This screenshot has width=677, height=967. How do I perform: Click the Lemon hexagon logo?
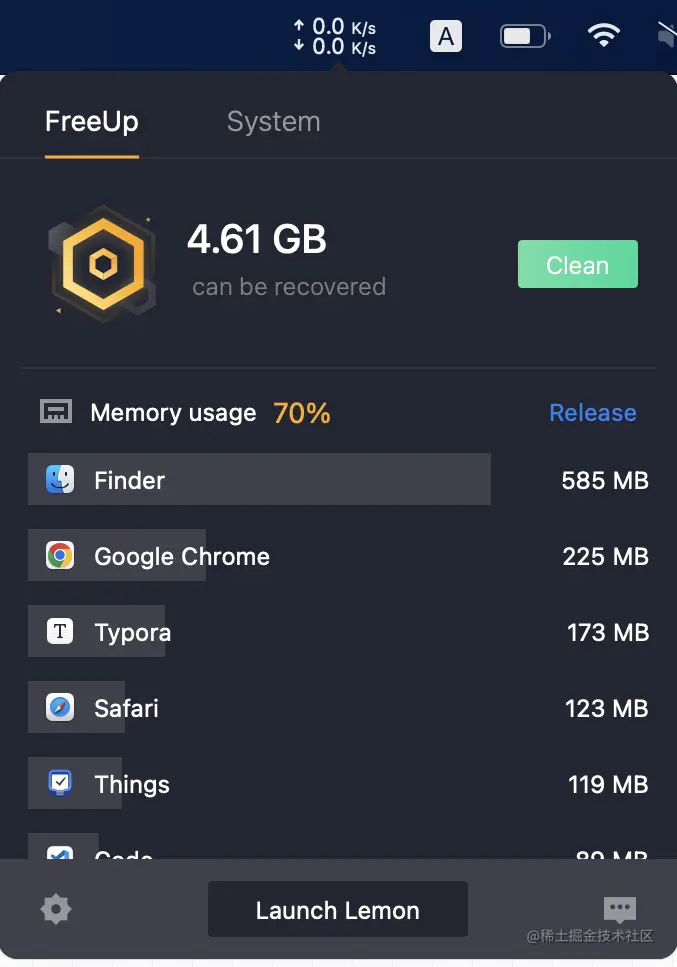(103, 262)
